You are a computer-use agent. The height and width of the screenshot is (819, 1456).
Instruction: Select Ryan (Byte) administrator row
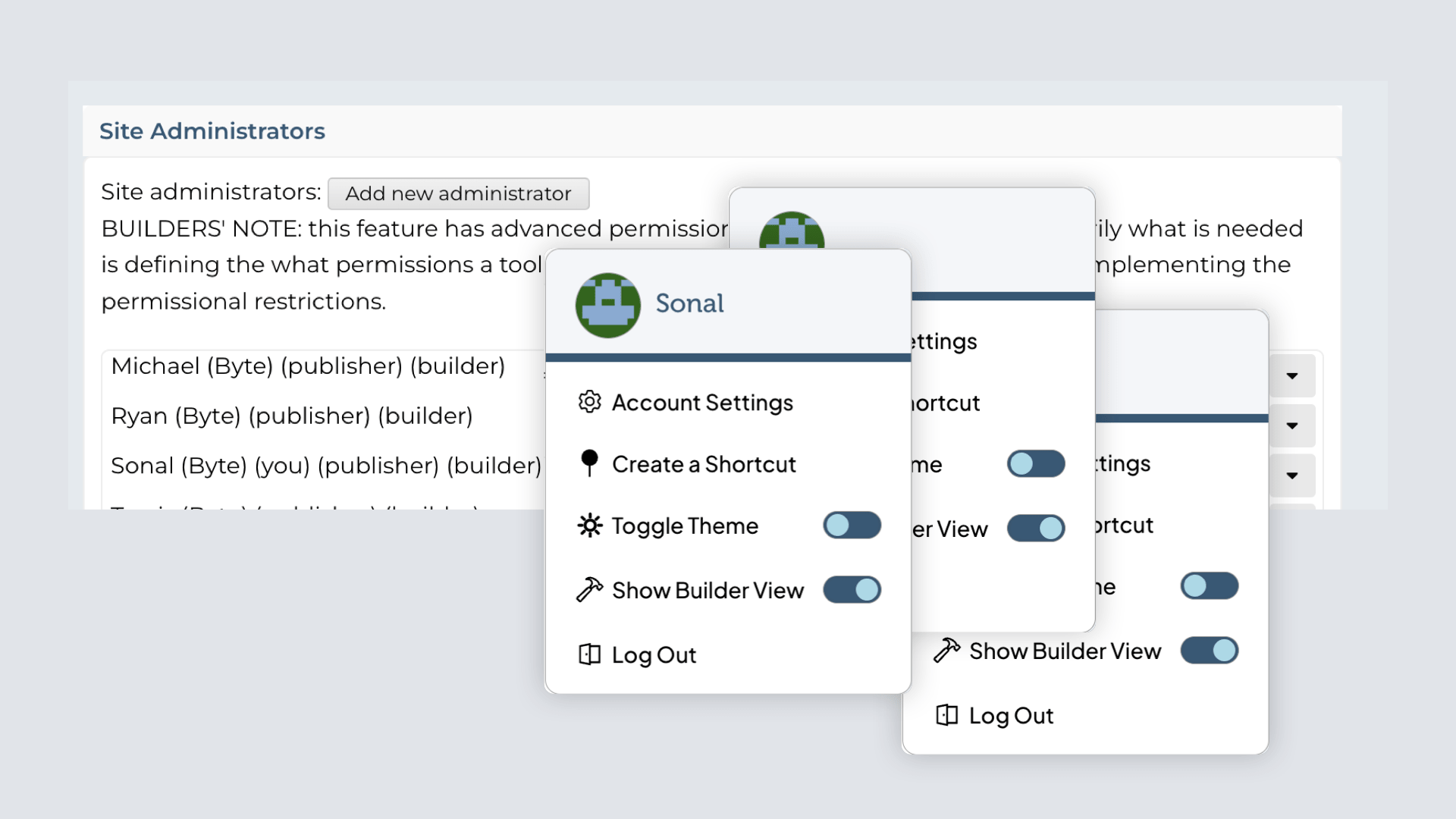[x=292, y=416]
